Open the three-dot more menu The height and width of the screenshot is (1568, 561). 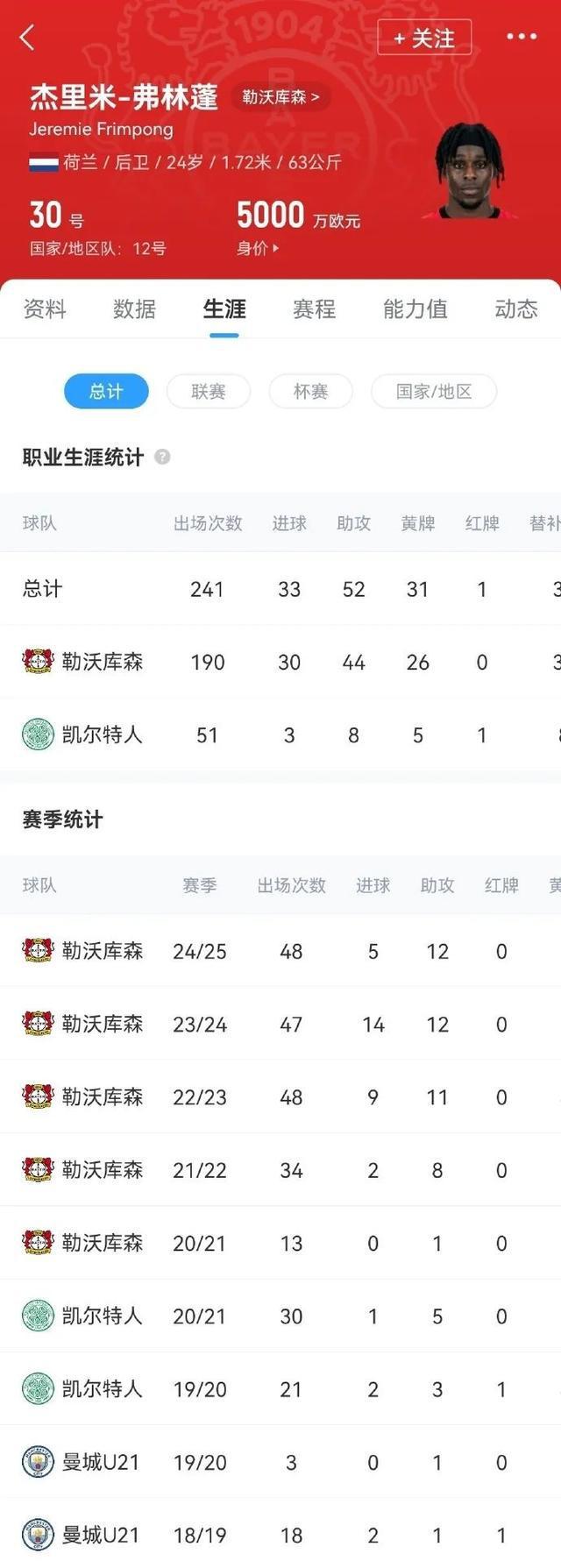tap(522, 37)
